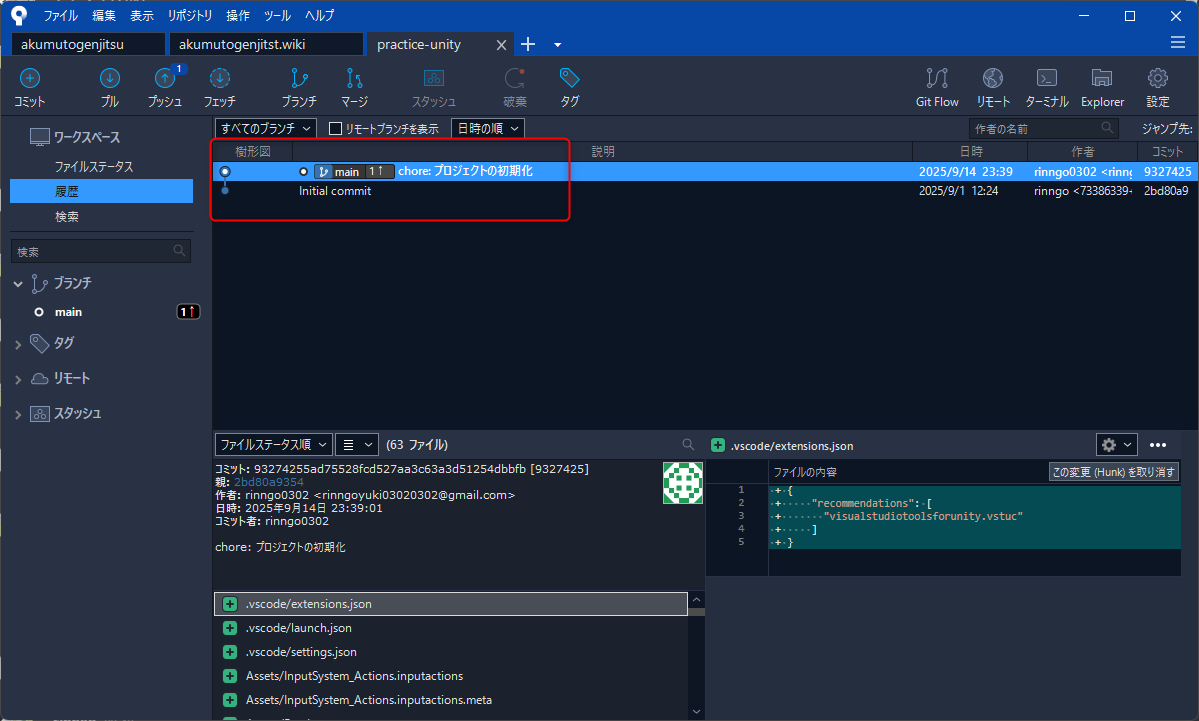Screen dimensions: 1199x721
Task: Click the Stash (スタッシュ) toolbar icon
Action: pos(434,78)
